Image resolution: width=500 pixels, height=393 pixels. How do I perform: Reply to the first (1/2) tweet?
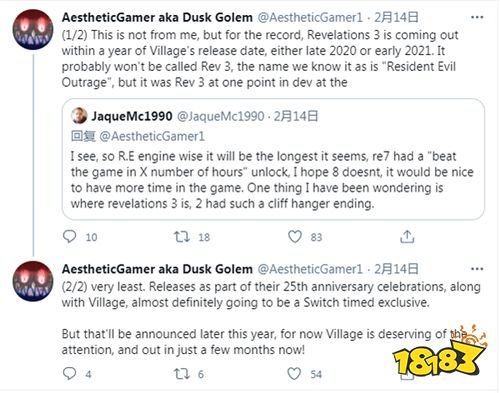[x=70, y=237]
